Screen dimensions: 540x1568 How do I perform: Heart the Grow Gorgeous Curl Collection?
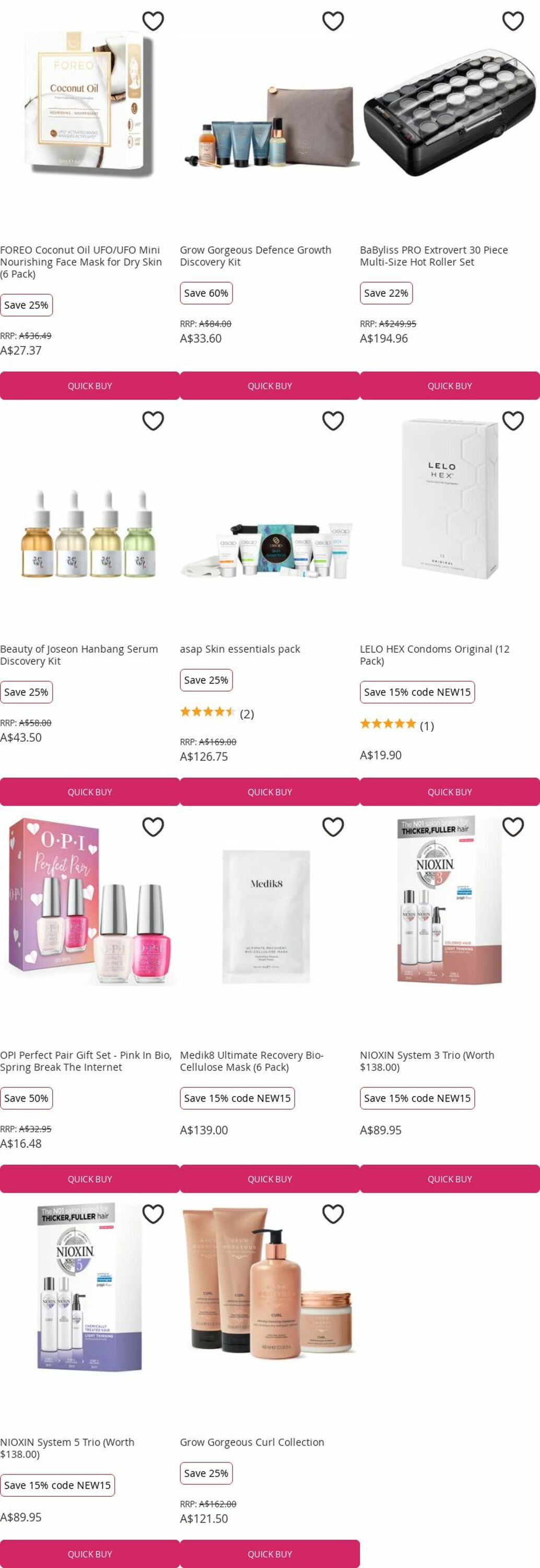coord(333,1214)
